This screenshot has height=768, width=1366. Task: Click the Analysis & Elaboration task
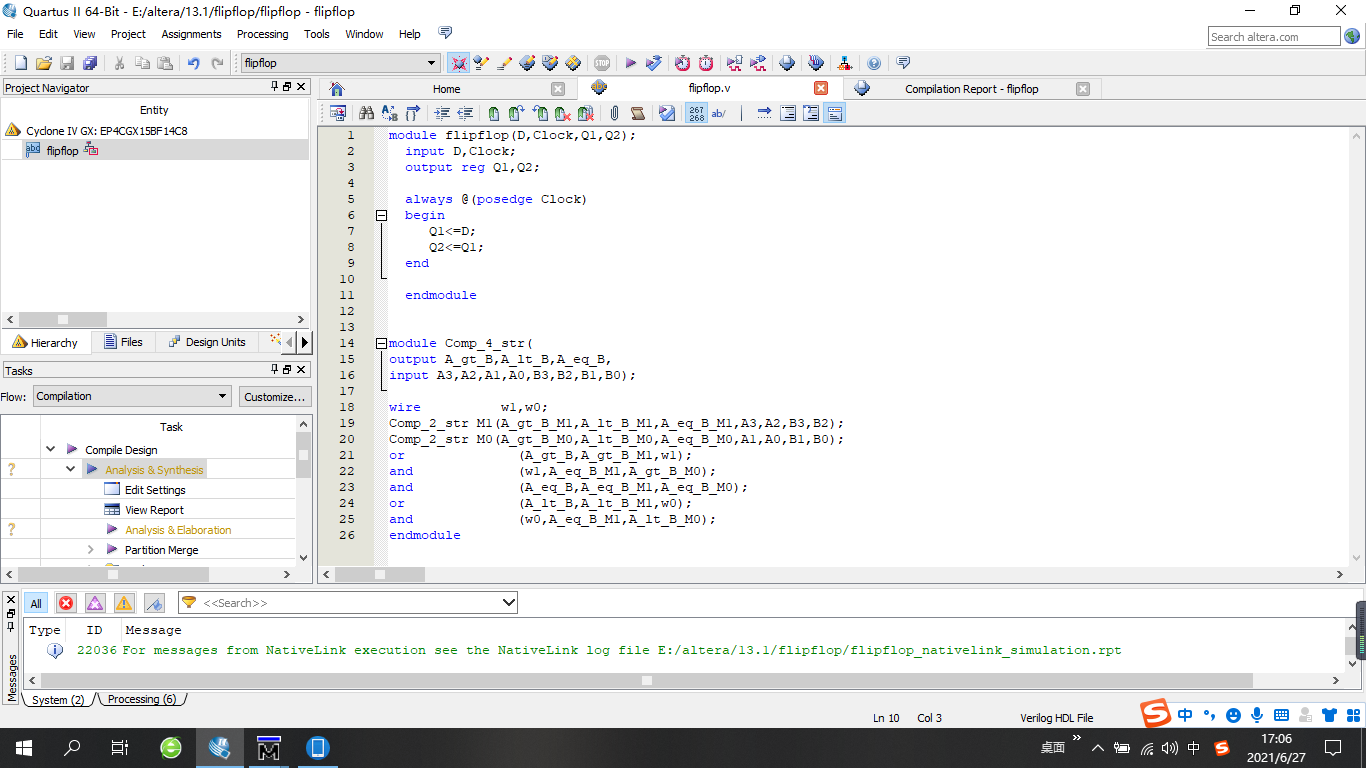178,530
